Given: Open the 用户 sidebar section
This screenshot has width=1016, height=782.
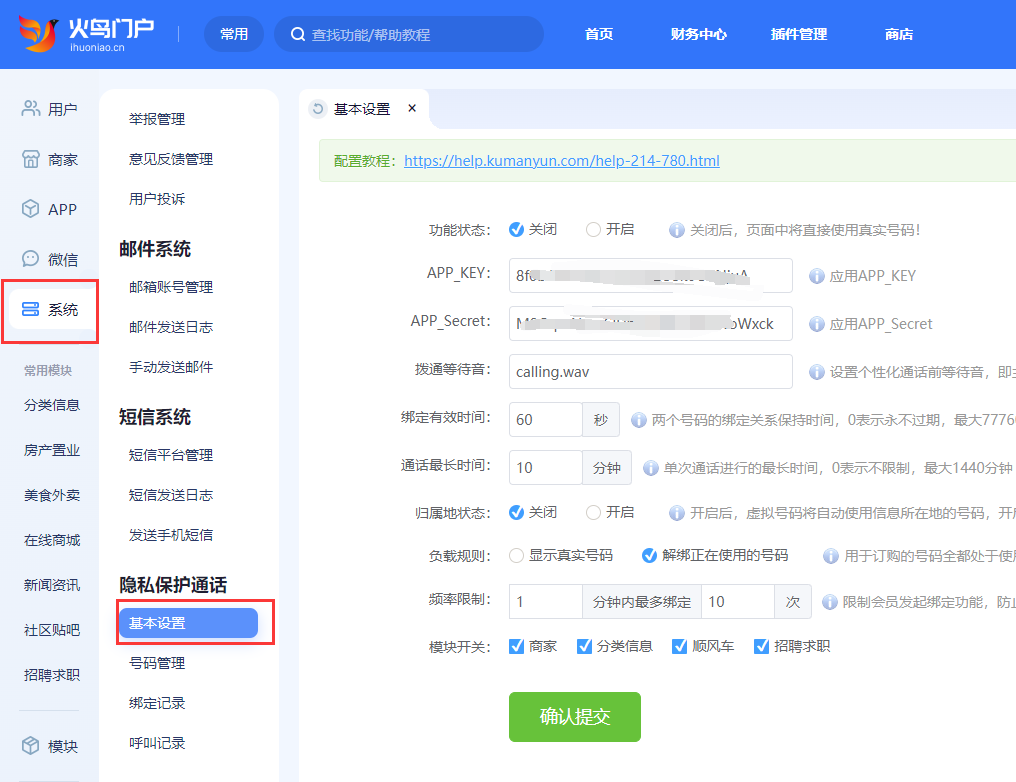Looking at the screenshot, I should [50, 109].
